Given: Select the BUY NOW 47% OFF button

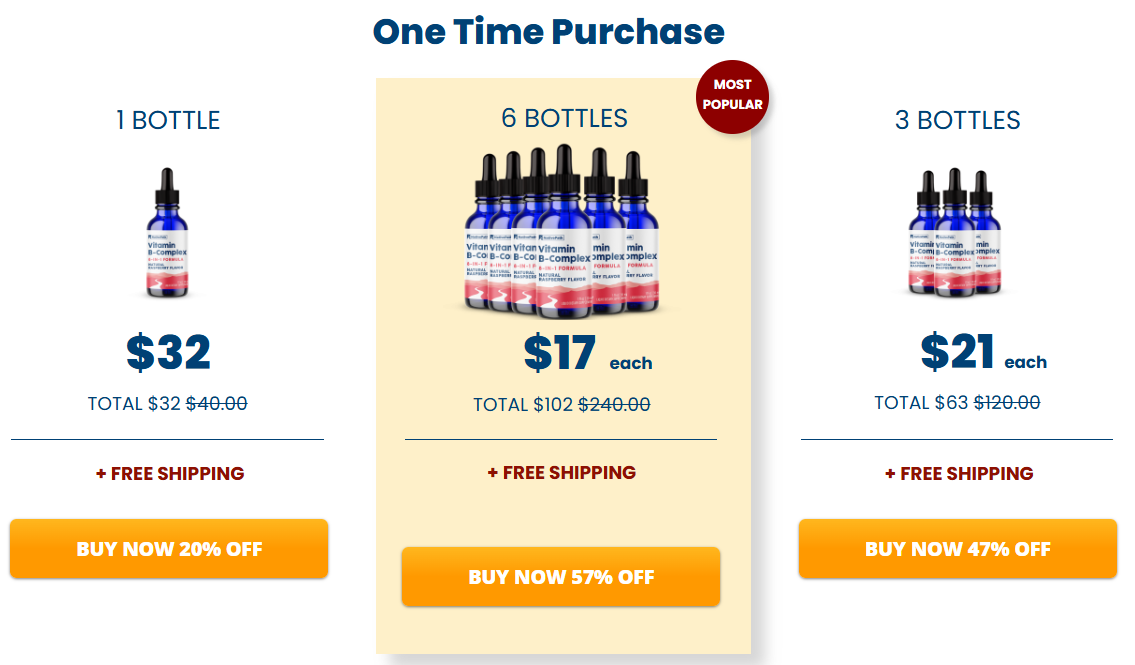Looking at the screenshot, I should [x=957, y=549].
